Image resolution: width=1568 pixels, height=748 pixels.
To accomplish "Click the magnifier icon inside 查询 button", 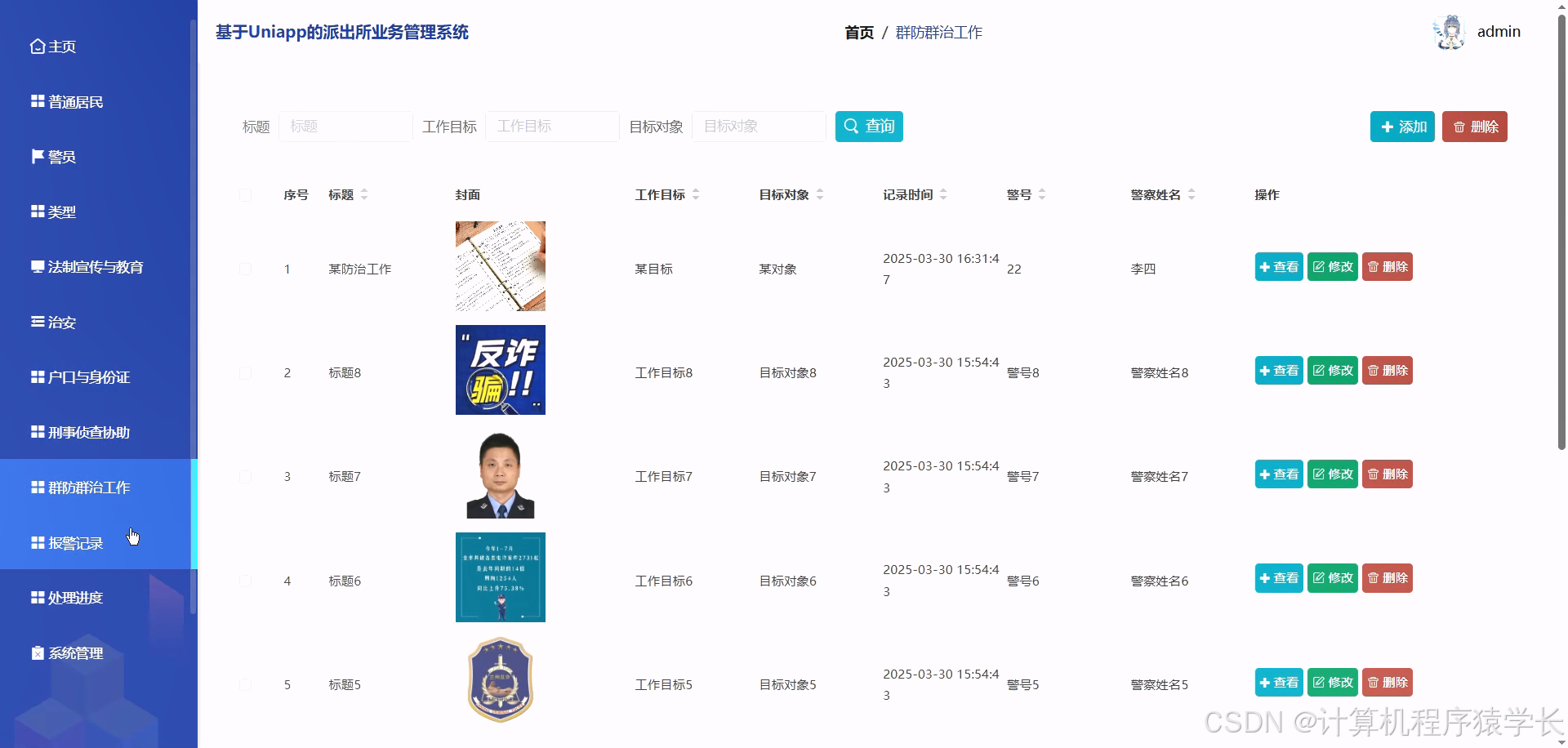I will (x=852, y=126).
